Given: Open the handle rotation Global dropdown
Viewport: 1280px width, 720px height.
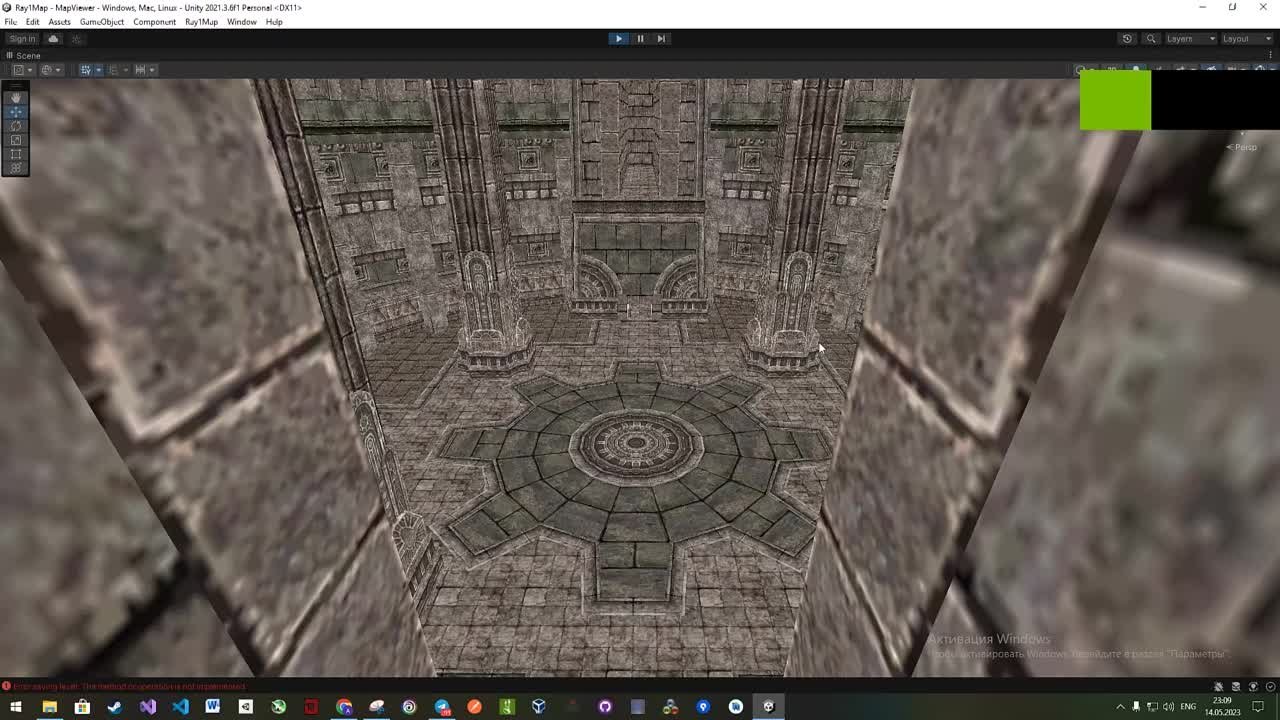Looking at the screenshot, I should [x=51, y=70].
